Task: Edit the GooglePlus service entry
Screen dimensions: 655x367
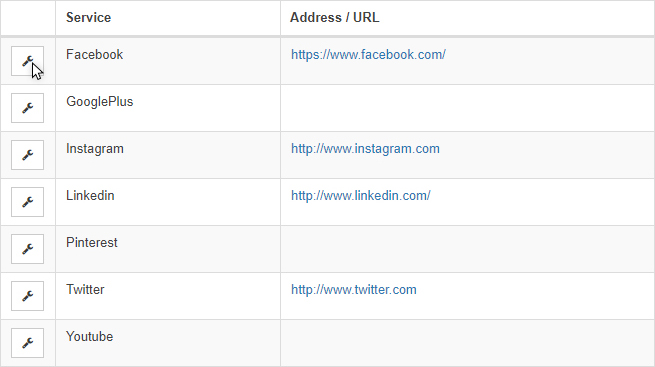Action: coord(27,108)
